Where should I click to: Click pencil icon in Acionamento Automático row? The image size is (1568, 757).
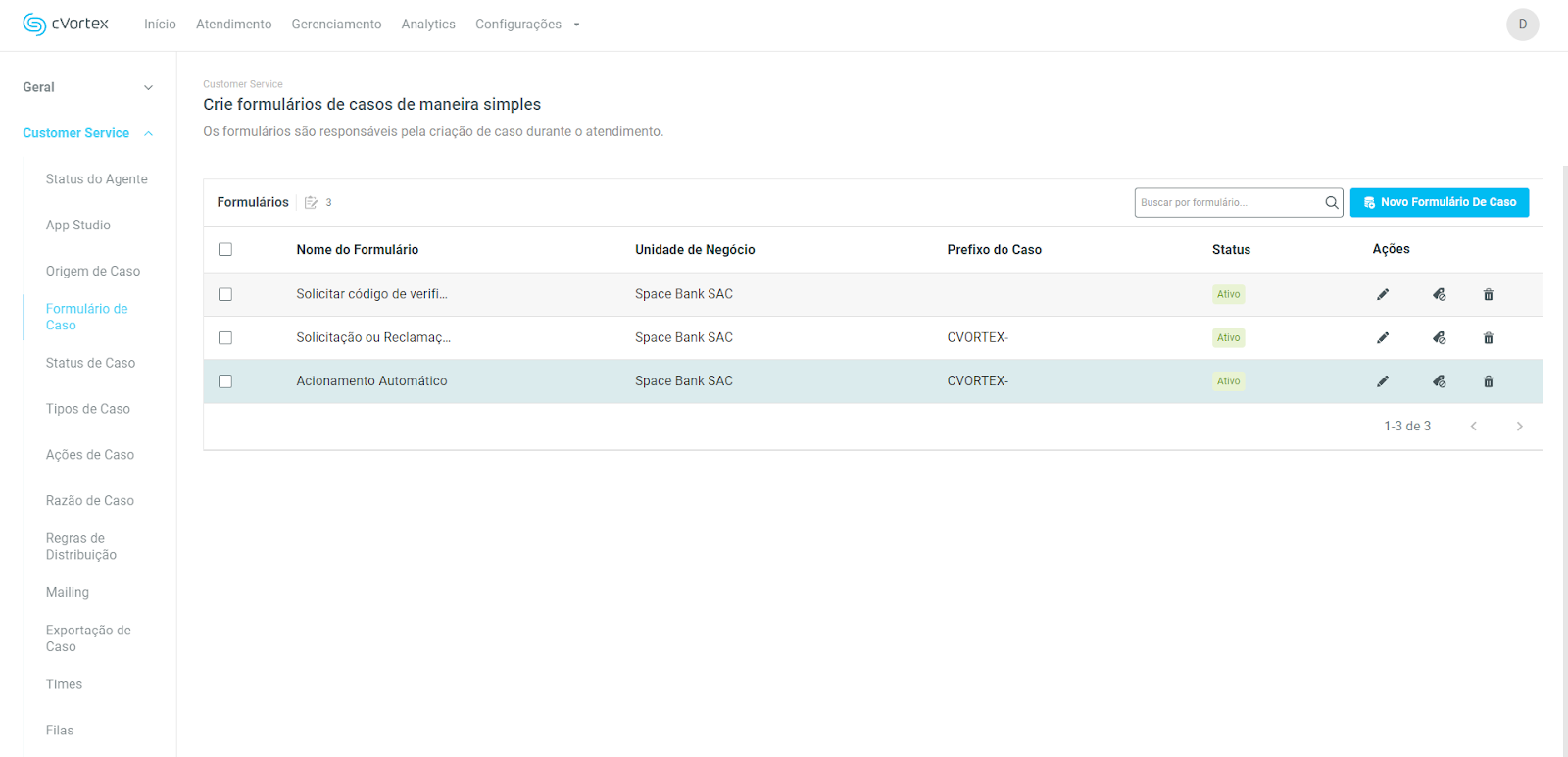click(1382, 381)
